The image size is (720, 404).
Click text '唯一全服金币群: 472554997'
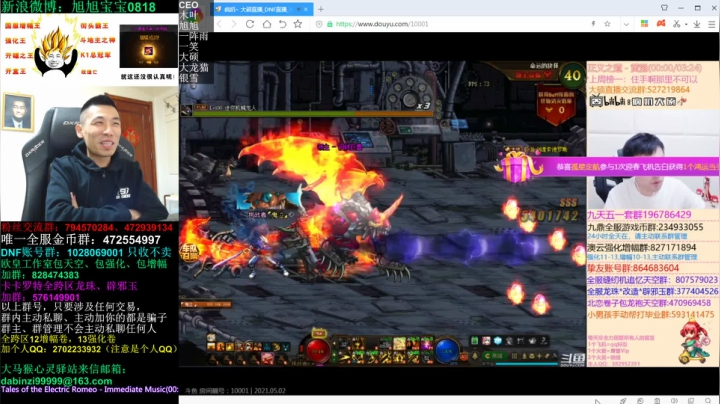click(81, 240)
